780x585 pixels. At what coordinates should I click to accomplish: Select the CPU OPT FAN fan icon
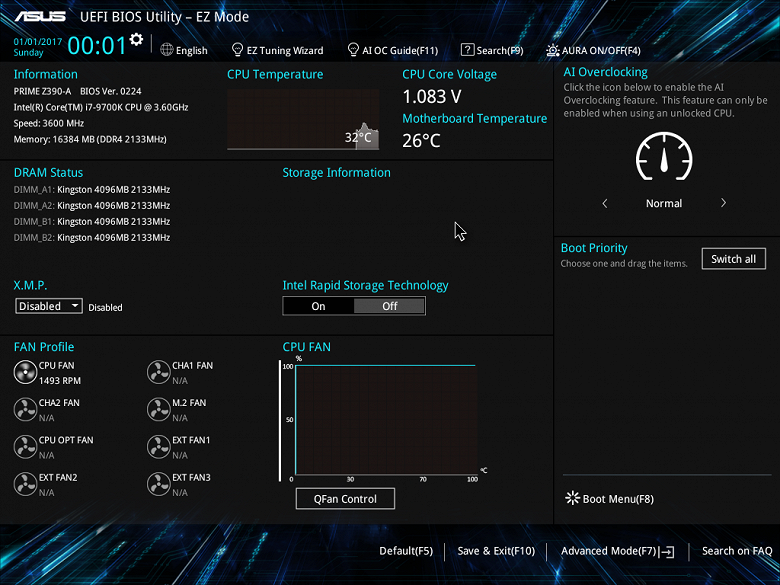click(x=25, y=447)
